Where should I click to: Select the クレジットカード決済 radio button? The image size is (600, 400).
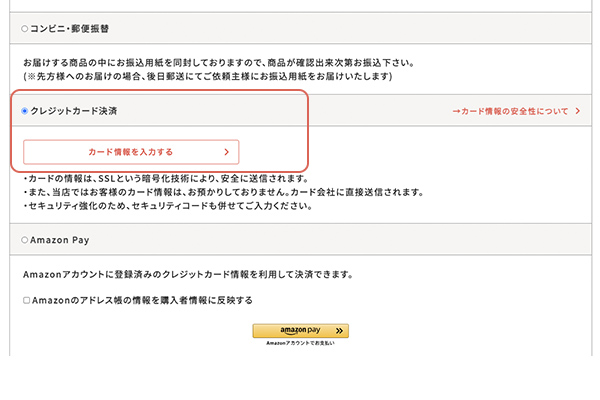(x=25, y=111)
